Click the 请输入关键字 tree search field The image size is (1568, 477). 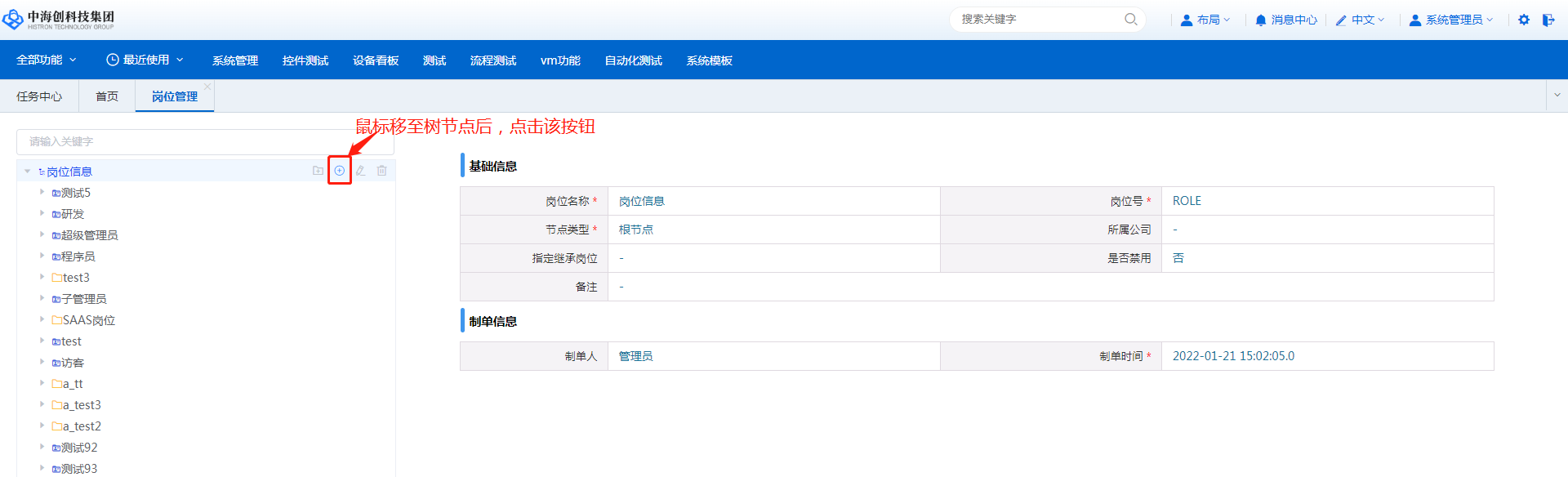204,141
